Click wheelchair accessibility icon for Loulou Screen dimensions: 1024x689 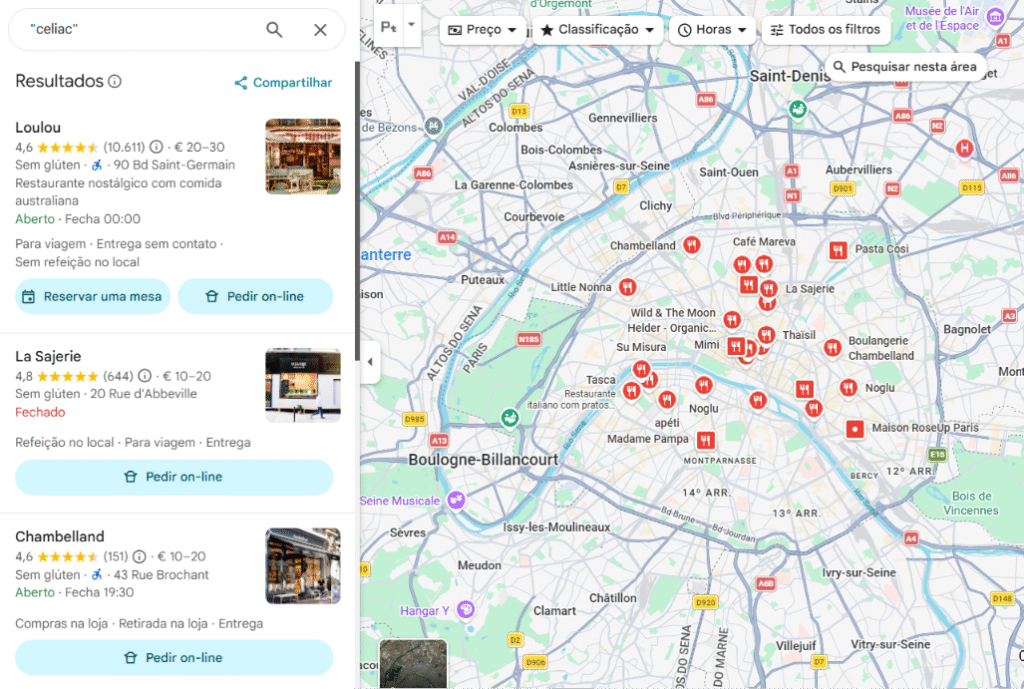(x=97, y=165)
